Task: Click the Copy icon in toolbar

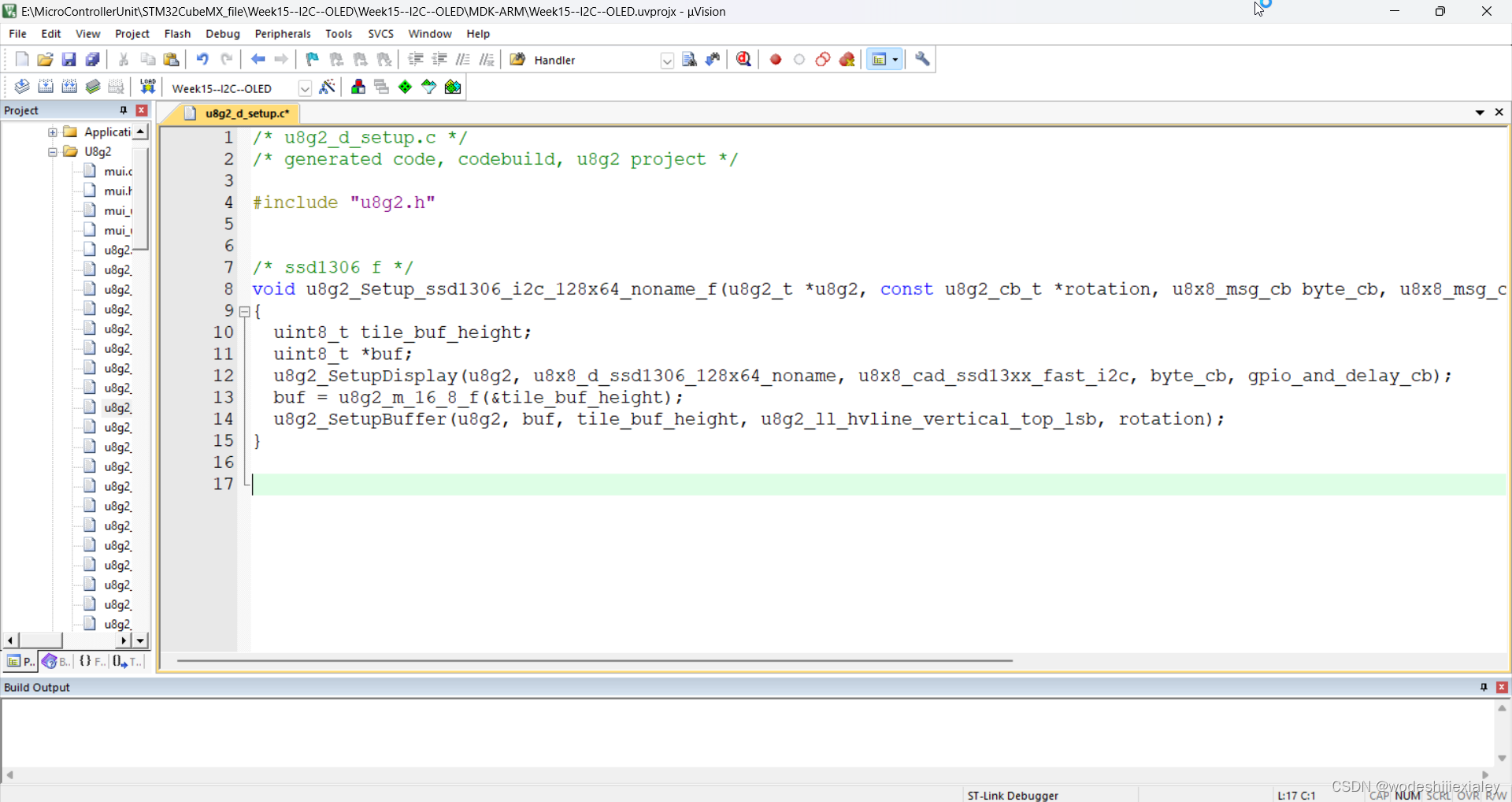Action: [x=147, y=60]
